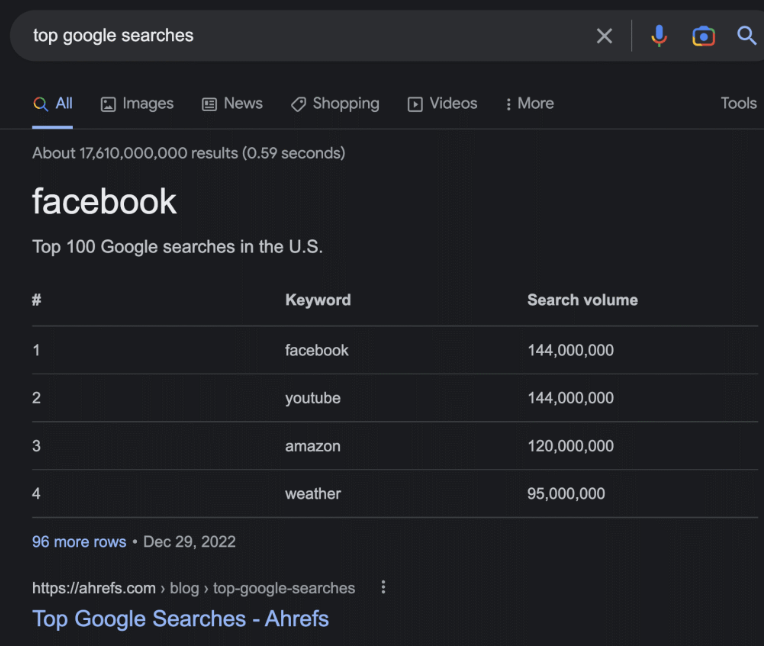Start voice search with microphone icon

[659, 36]
